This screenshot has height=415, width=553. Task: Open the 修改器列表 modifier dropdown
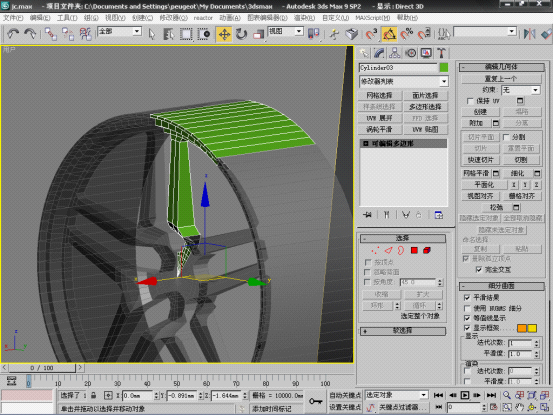click(x=404, y=82)
